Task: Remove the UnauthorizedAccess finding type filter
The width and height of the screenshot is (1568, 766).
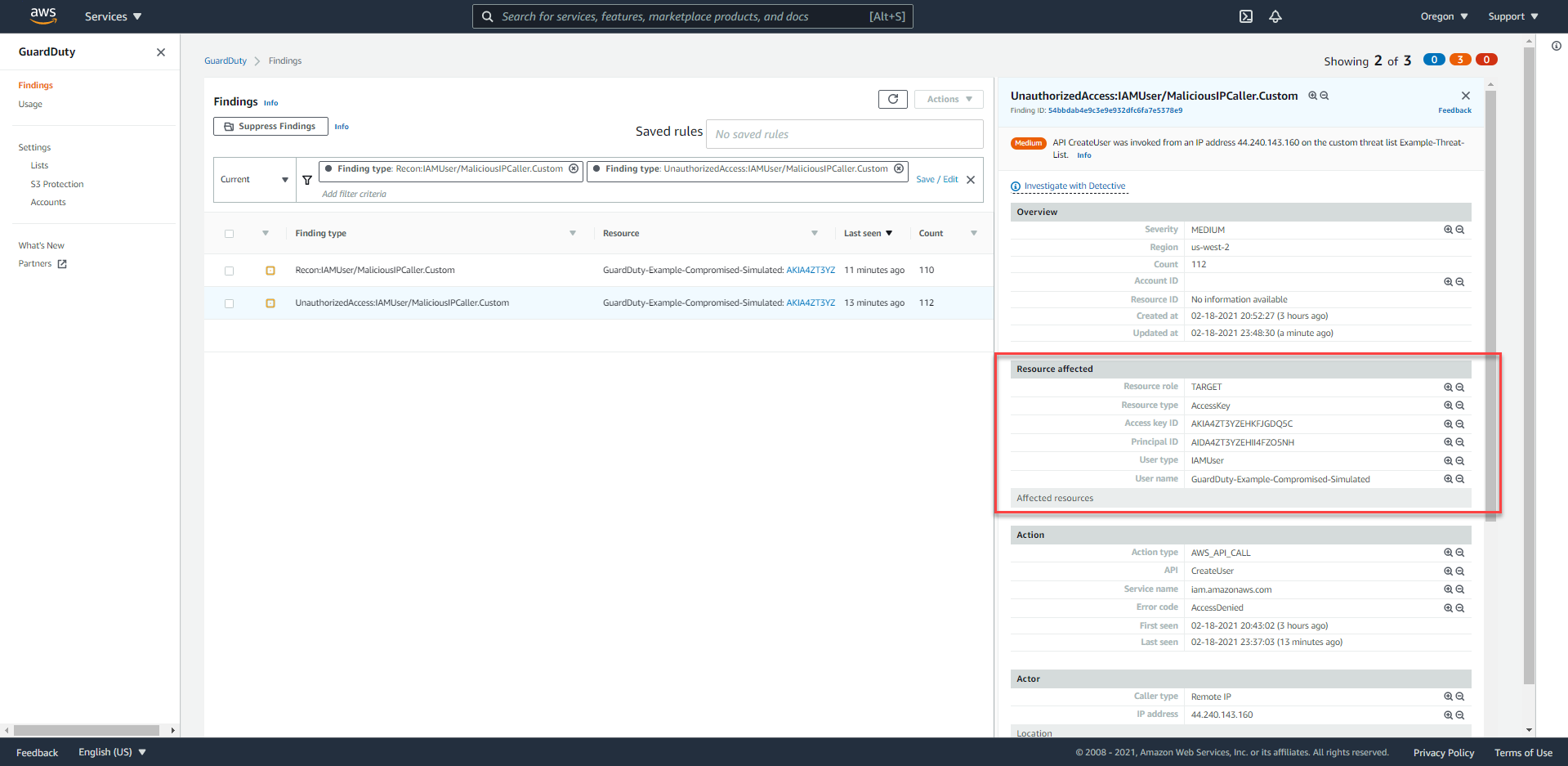Action: click(899, 168)
